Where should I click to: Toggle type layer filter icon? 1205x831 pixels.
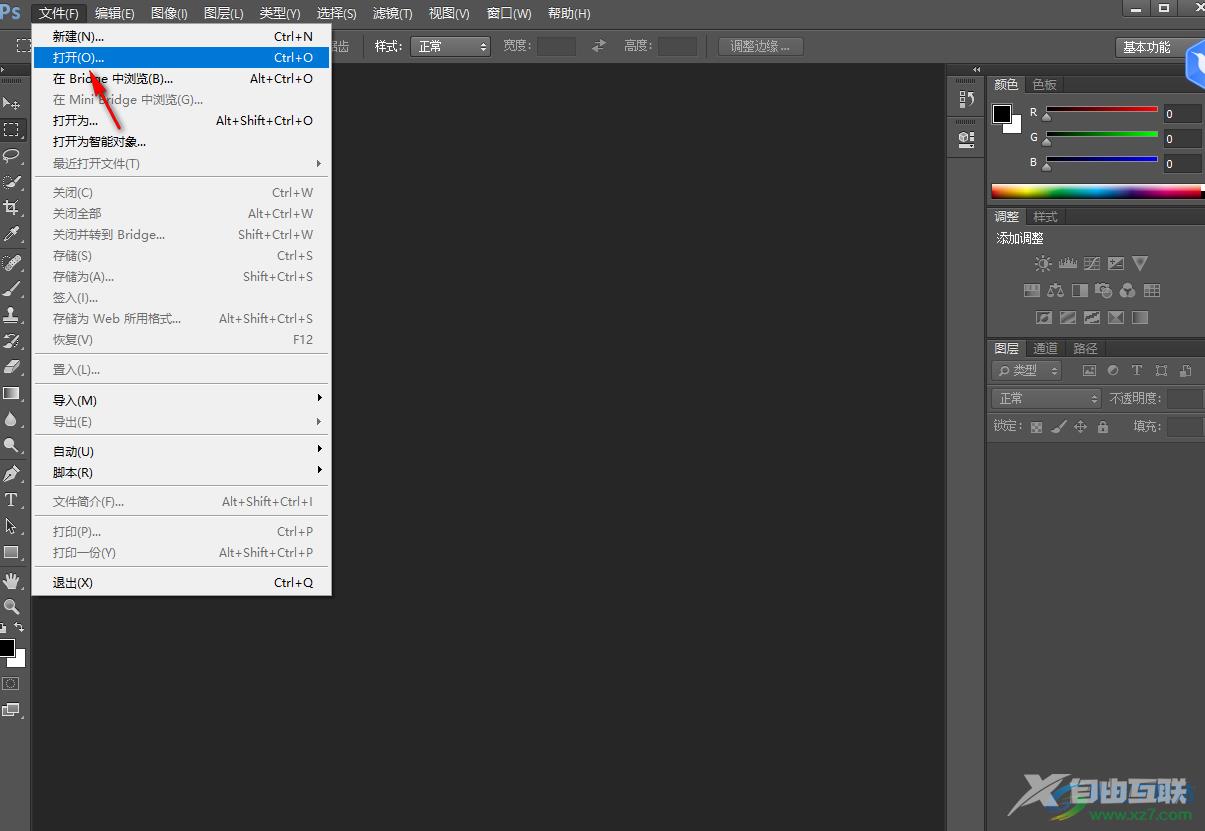point(1137,371)
